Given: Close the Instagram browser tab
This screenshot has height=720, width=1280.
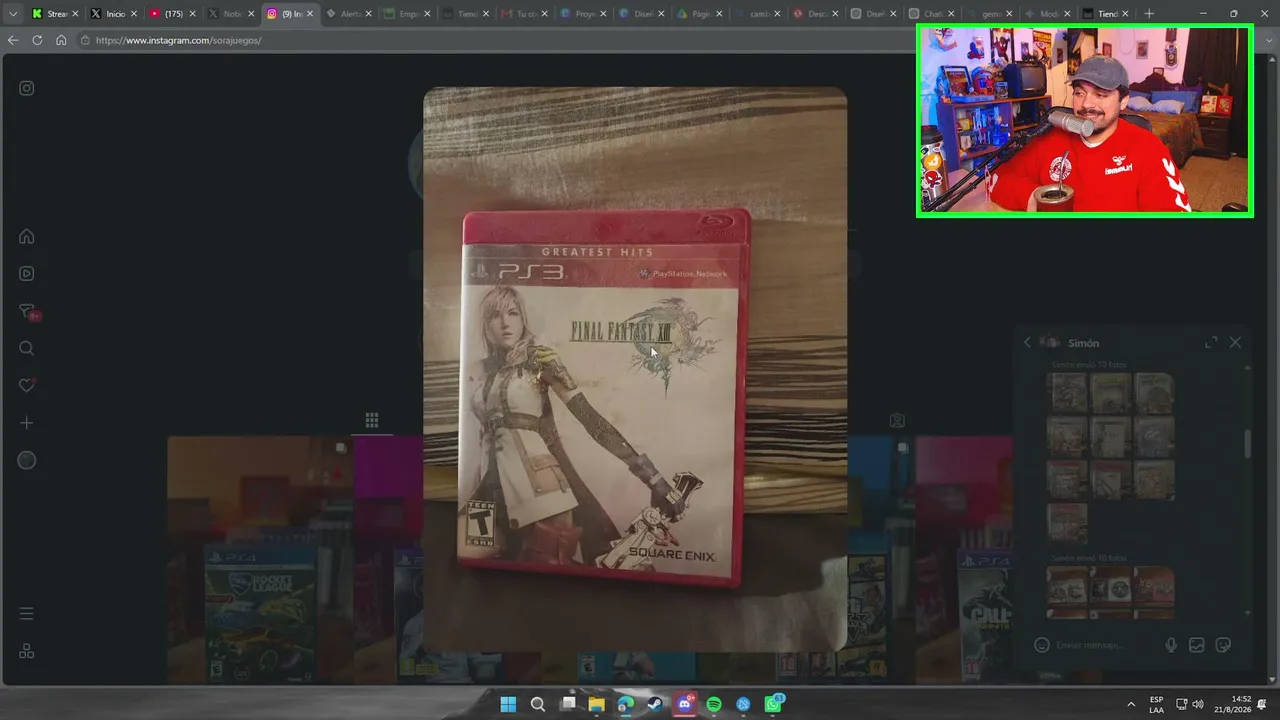Looking at the screenshot, I should (310, 14).
